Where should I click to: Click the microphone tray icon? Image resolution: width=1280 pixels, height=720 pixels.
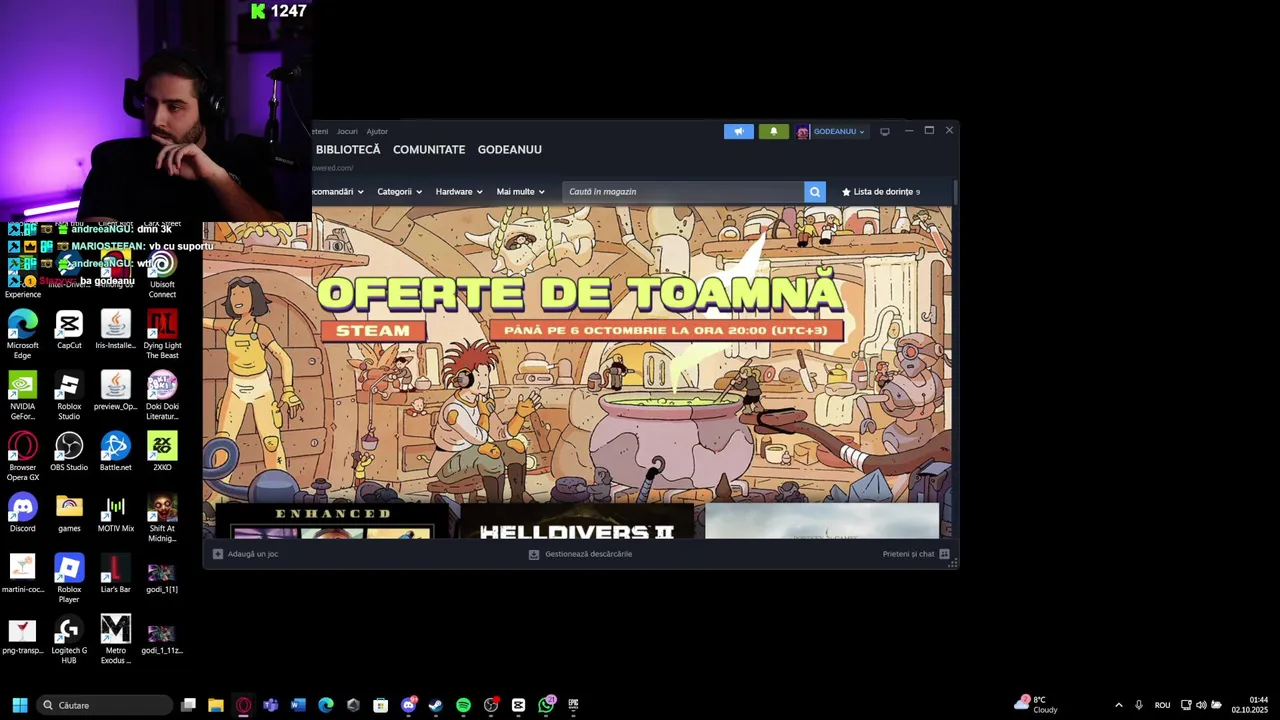[x=1139, y=705]
